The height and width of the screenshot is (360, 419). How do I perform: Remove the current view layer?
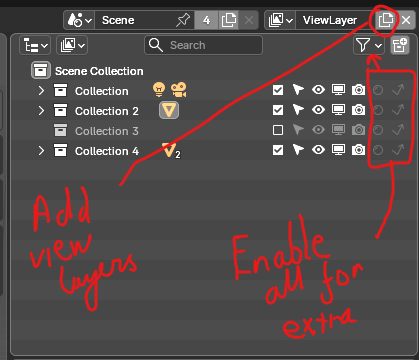point(406,20)
